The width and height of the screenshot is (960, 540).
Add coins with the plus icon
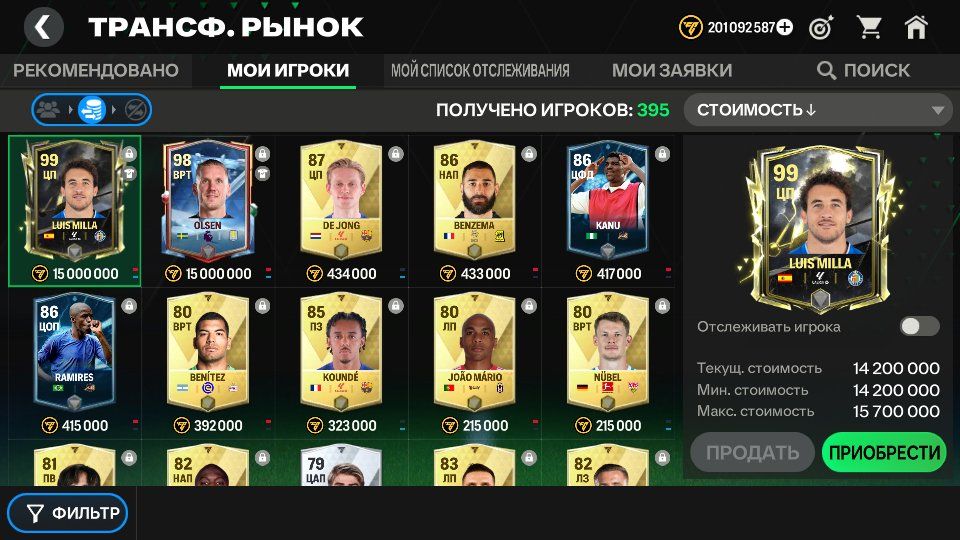tap(784, 28)
